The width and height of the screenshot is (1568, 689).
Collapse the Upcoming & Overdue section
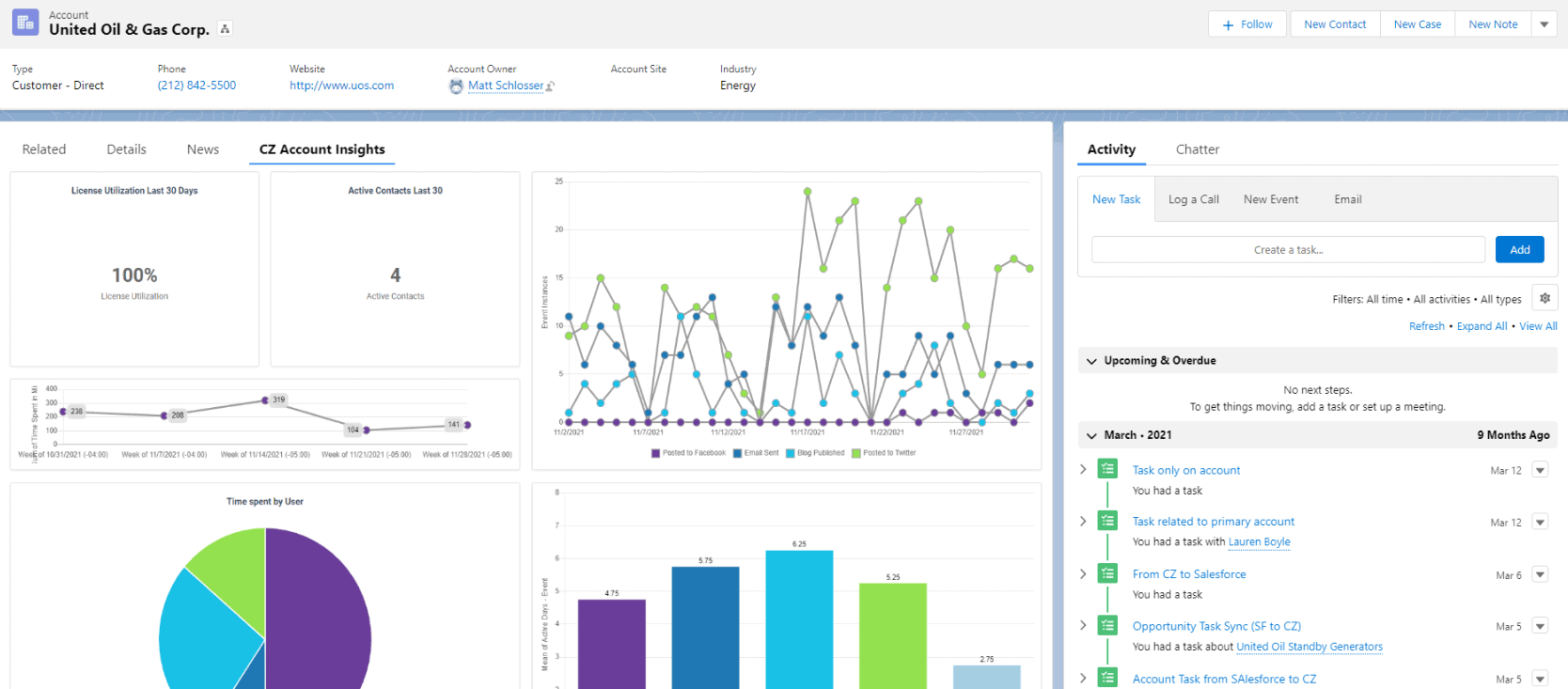coord(1091,361)
